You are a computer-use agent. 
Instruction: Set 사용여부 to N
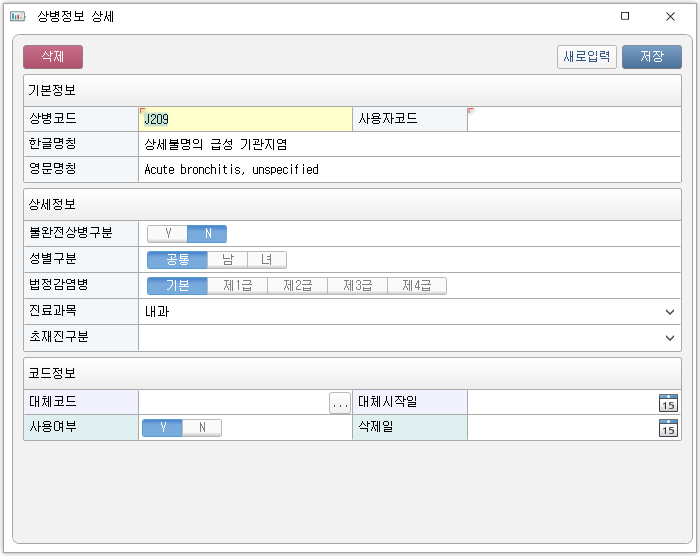[x=201, y=428]
